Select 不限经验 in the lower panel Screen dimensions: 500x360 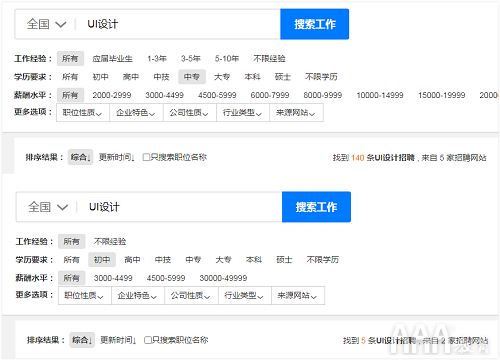(110, 241)
